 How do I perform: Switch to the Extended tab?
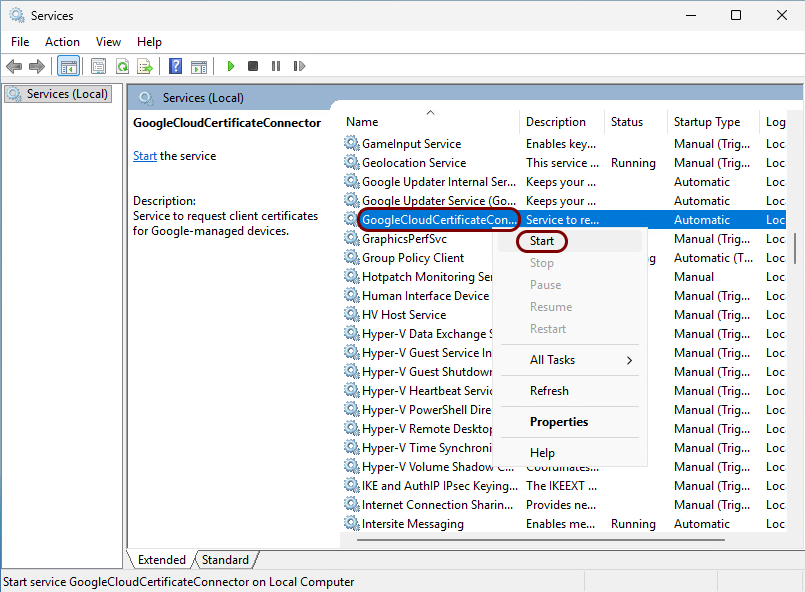pos(162,560)
